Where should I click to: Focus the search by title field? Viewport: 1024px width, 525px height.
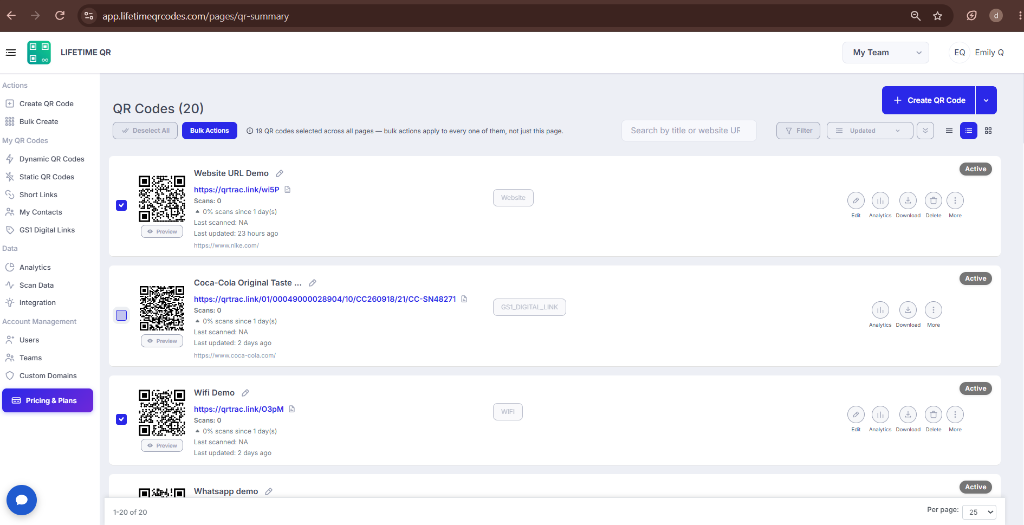click(688, 131)
